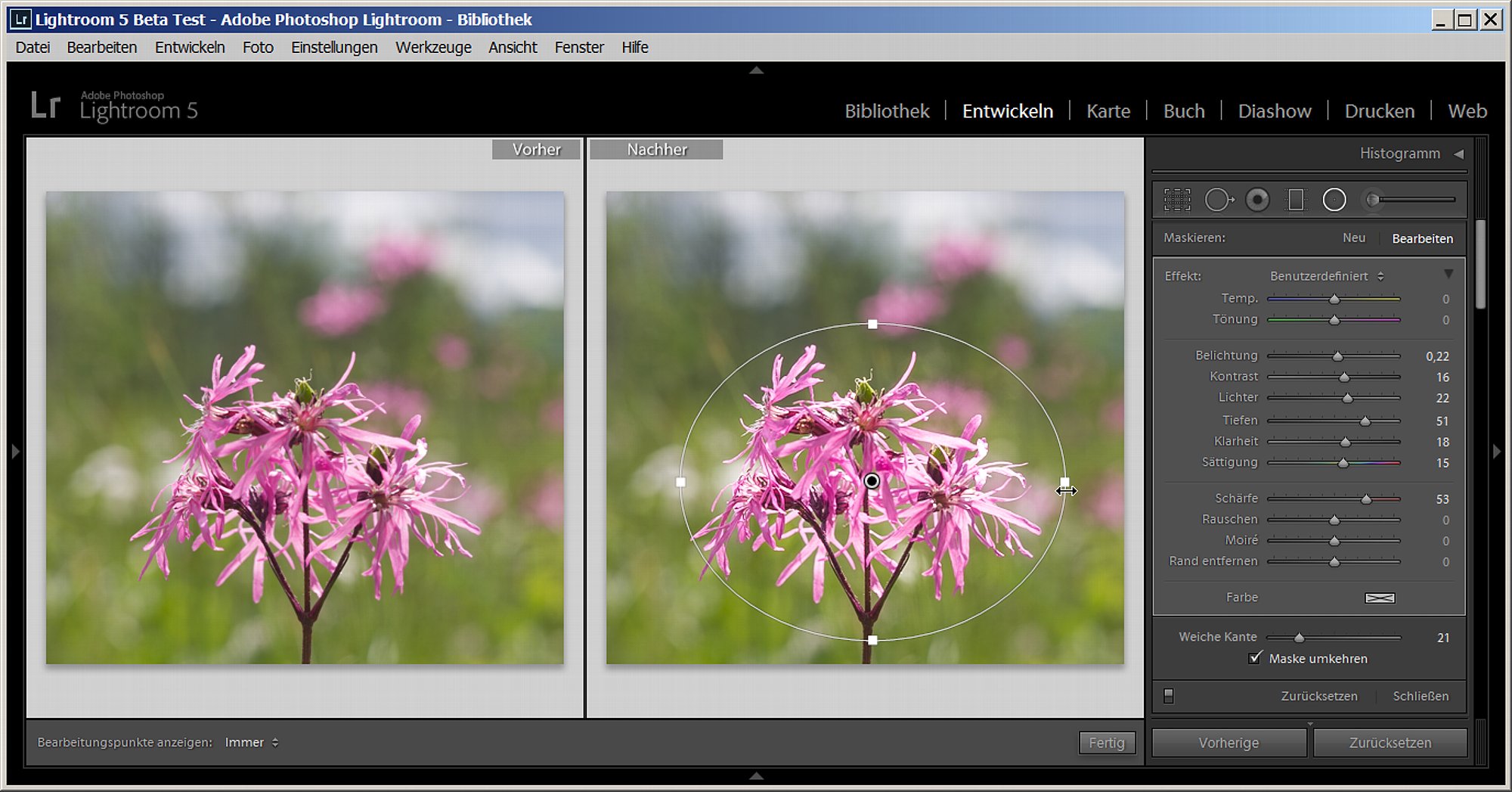Click the Lr icon in the title bar
This screenshot has height=792, width=1512.
click(20, 20)
